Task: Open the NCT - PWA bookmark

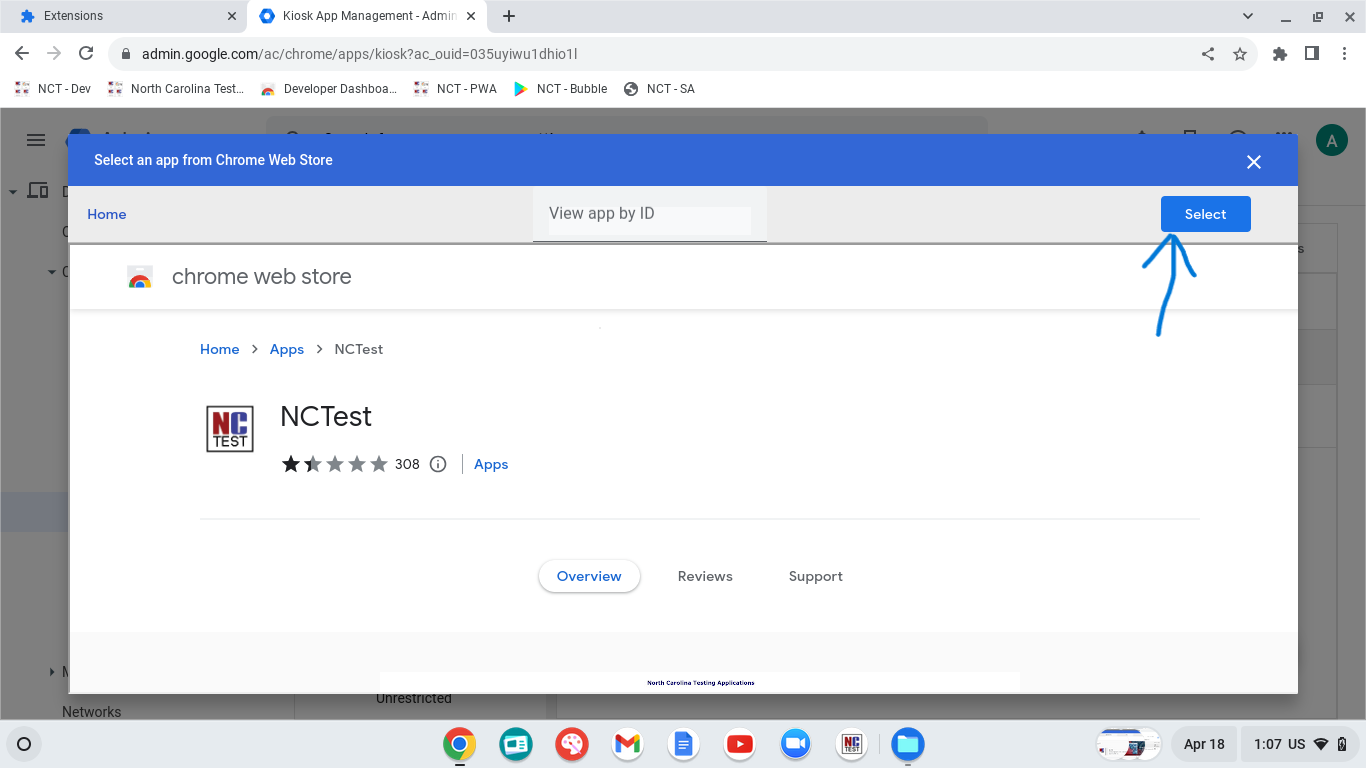Action: click(456, 89)
